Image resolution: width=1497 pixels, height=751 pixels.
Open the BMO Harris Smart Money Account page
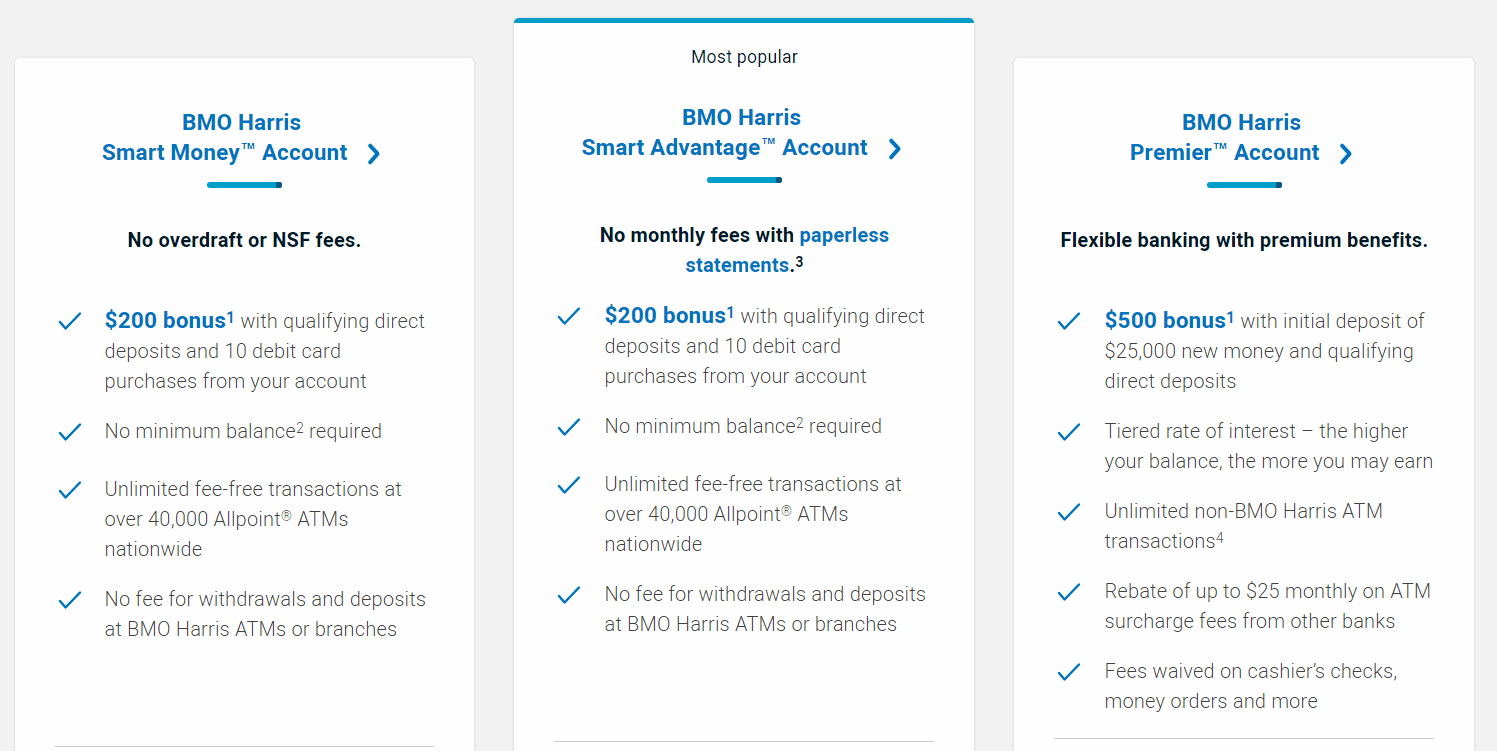click(240, 137)
